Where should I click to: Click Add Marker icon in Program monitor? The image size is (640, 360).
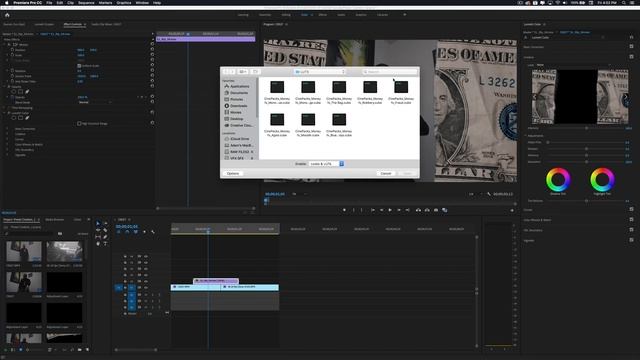pos(344,210)
